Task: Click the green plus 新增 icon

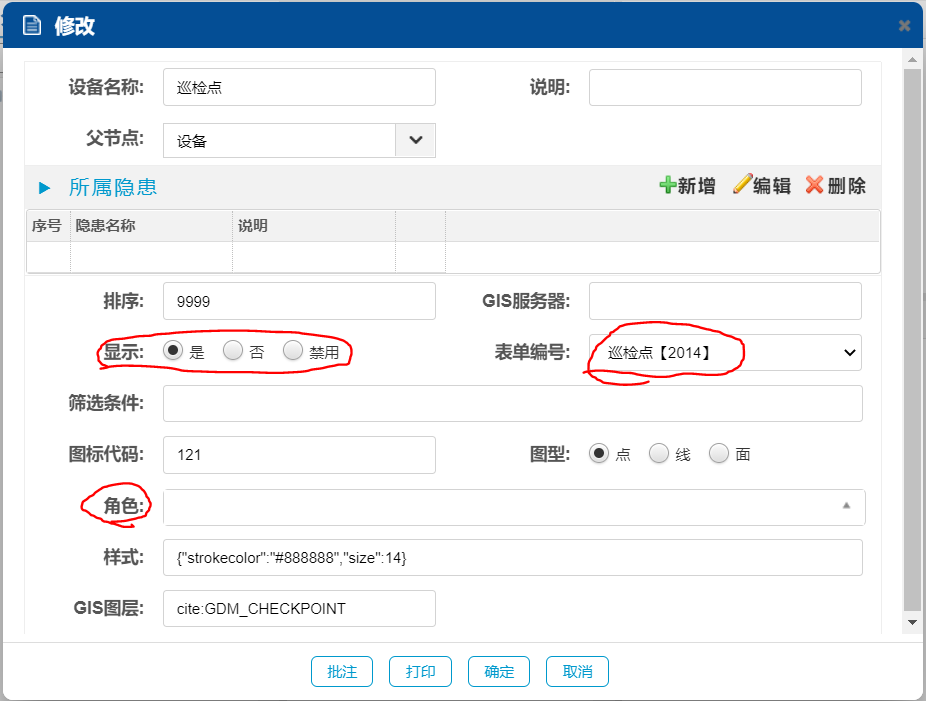Action: (667, 186)
